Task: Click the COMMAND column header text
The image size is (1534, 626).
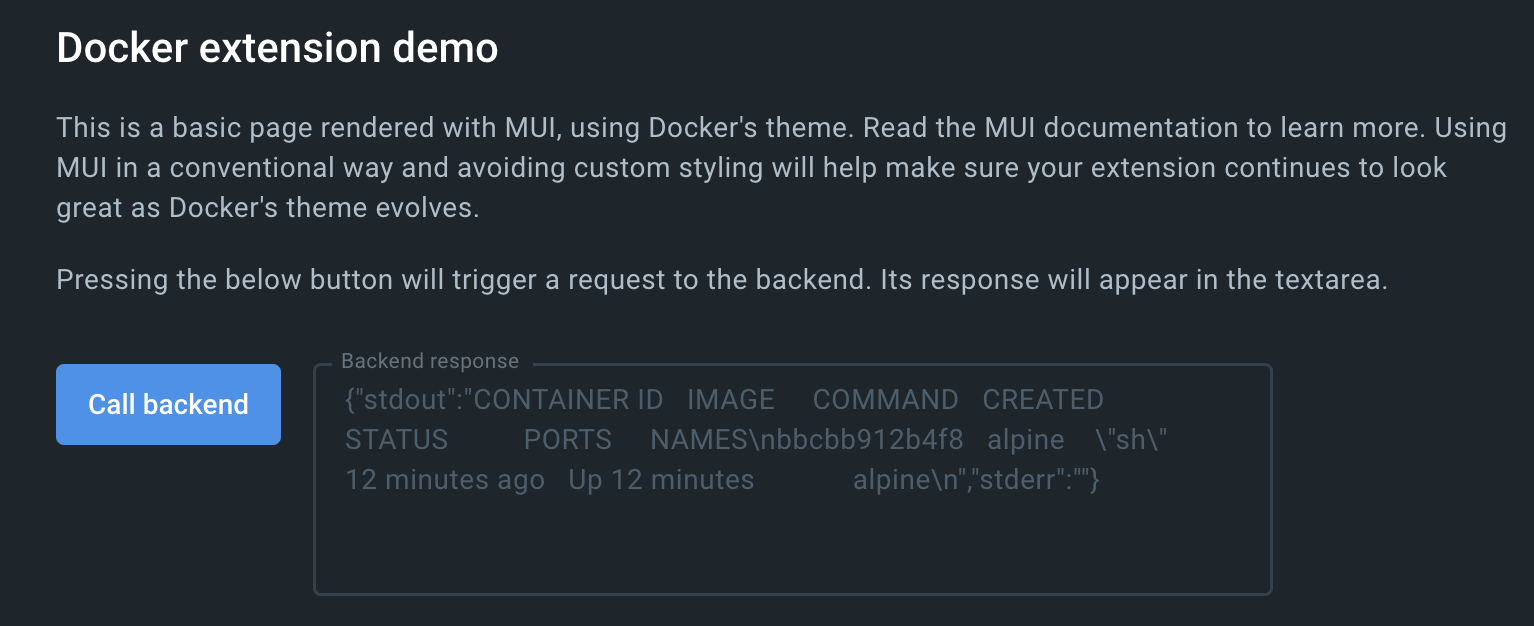Action: (885, 400)
